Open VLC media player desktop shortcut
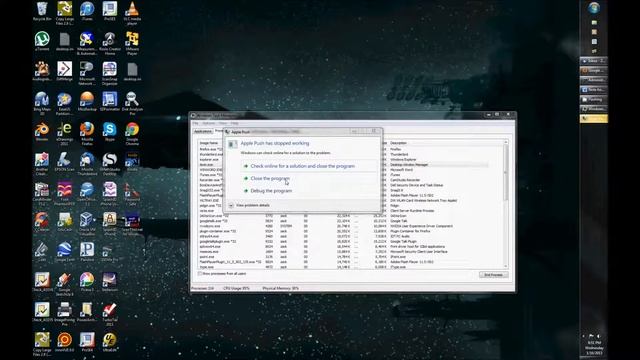This screenshot has width=640, height=360. tap(132, 13)
